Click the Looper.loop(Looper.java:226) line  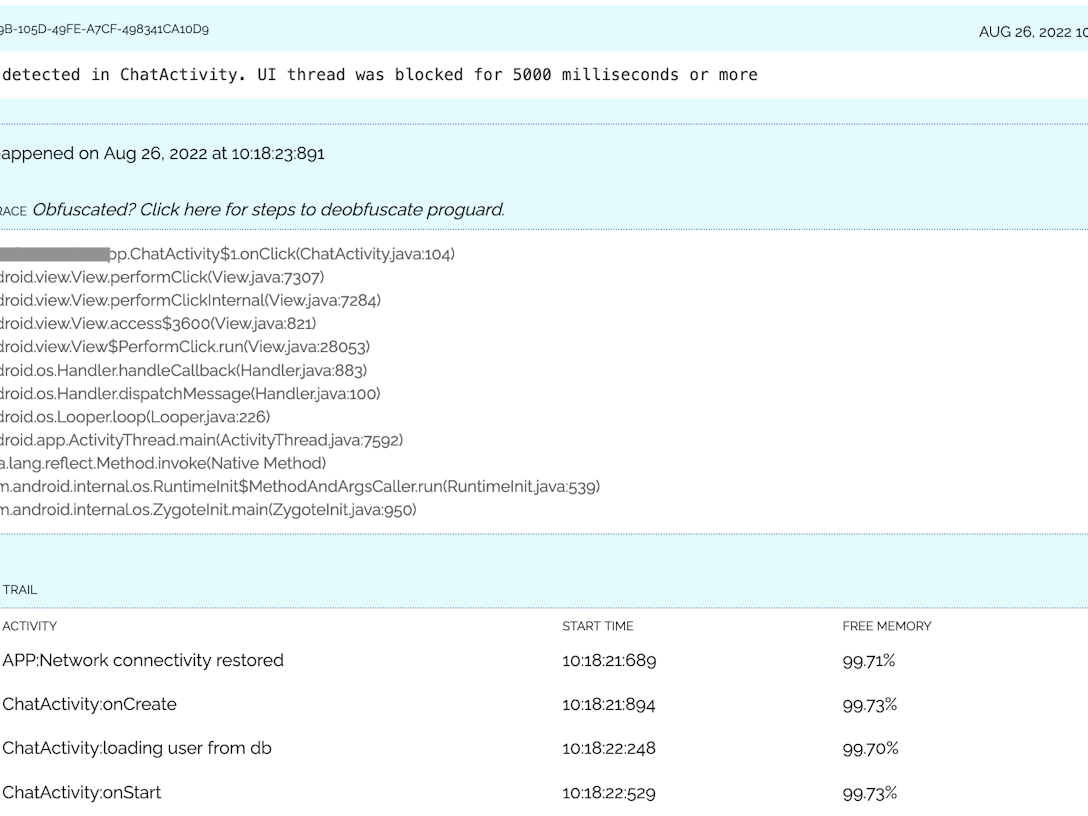click(135, 417)
